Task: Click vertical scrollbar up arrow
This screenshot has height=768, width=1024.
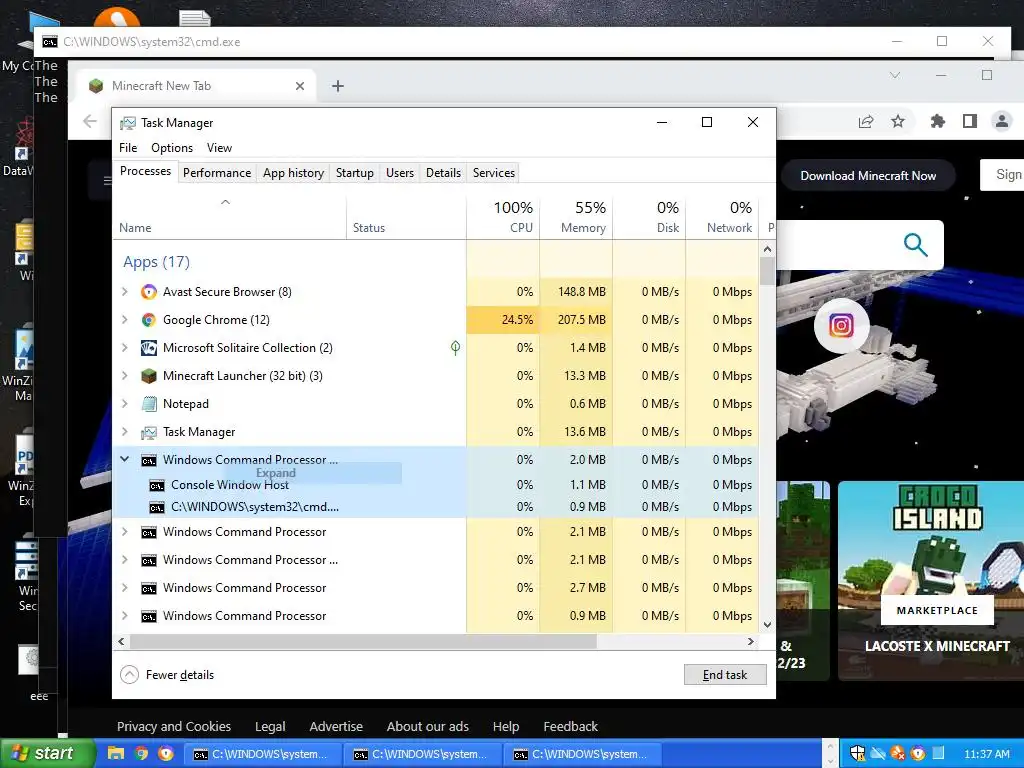Action: click(x=767, y=249)
